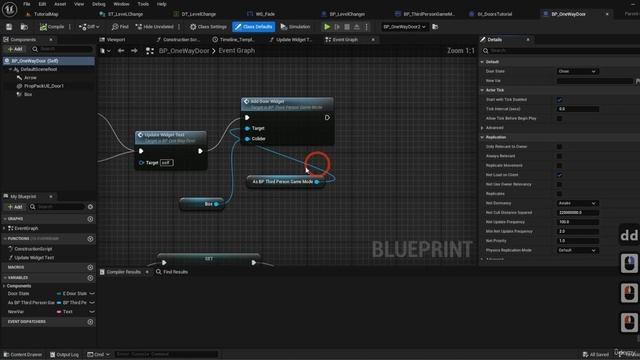640x360 pixels.
Task: Add new macro with MACROS plus icon
Action: pyautogui.click(x=90, y=267)
